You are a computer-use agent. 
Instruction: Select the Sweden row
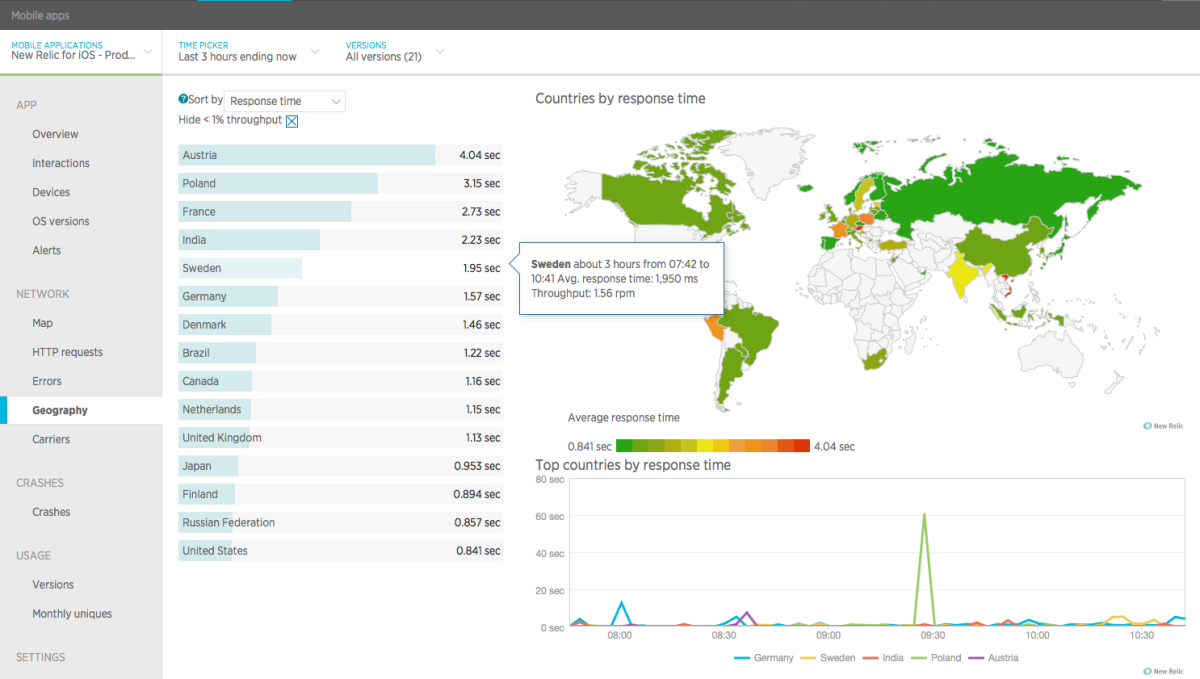click(x=340, y=268)
